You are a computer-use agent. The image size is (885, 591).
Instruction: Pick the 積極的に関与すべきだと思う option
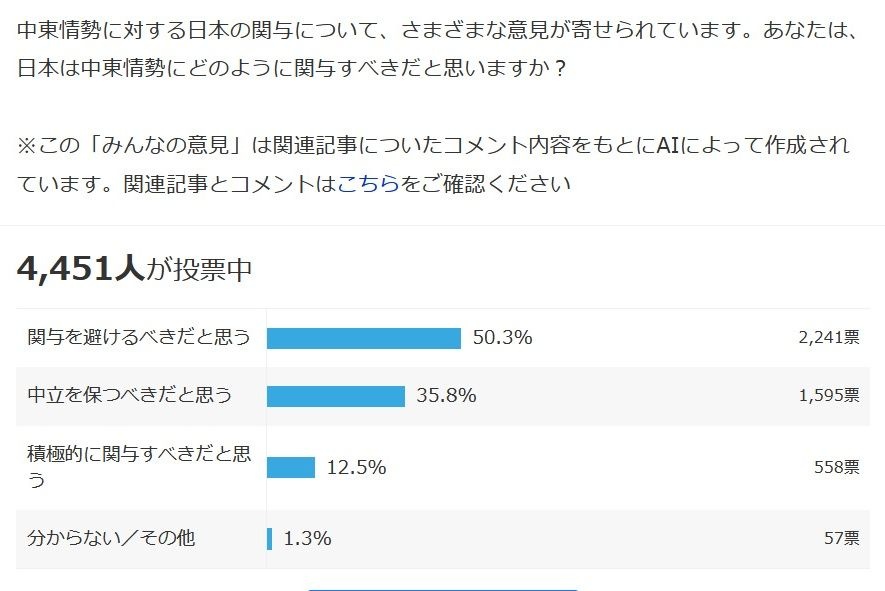tap(139, 466)
